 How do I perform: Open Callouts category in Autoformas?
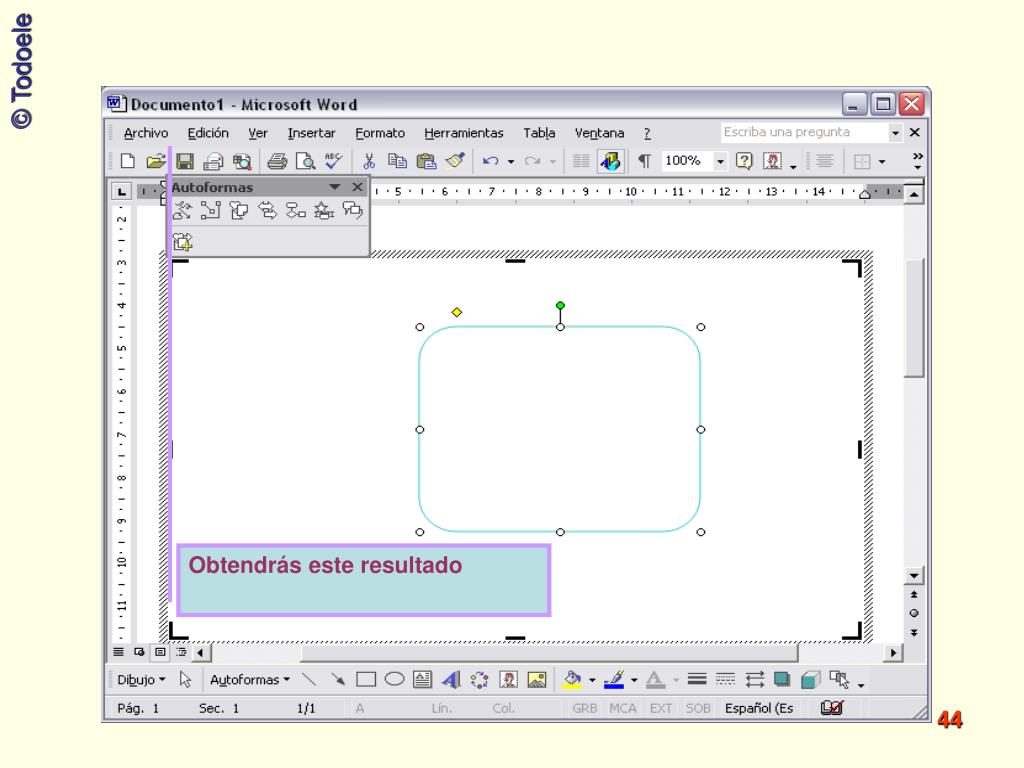click(353, 210)
